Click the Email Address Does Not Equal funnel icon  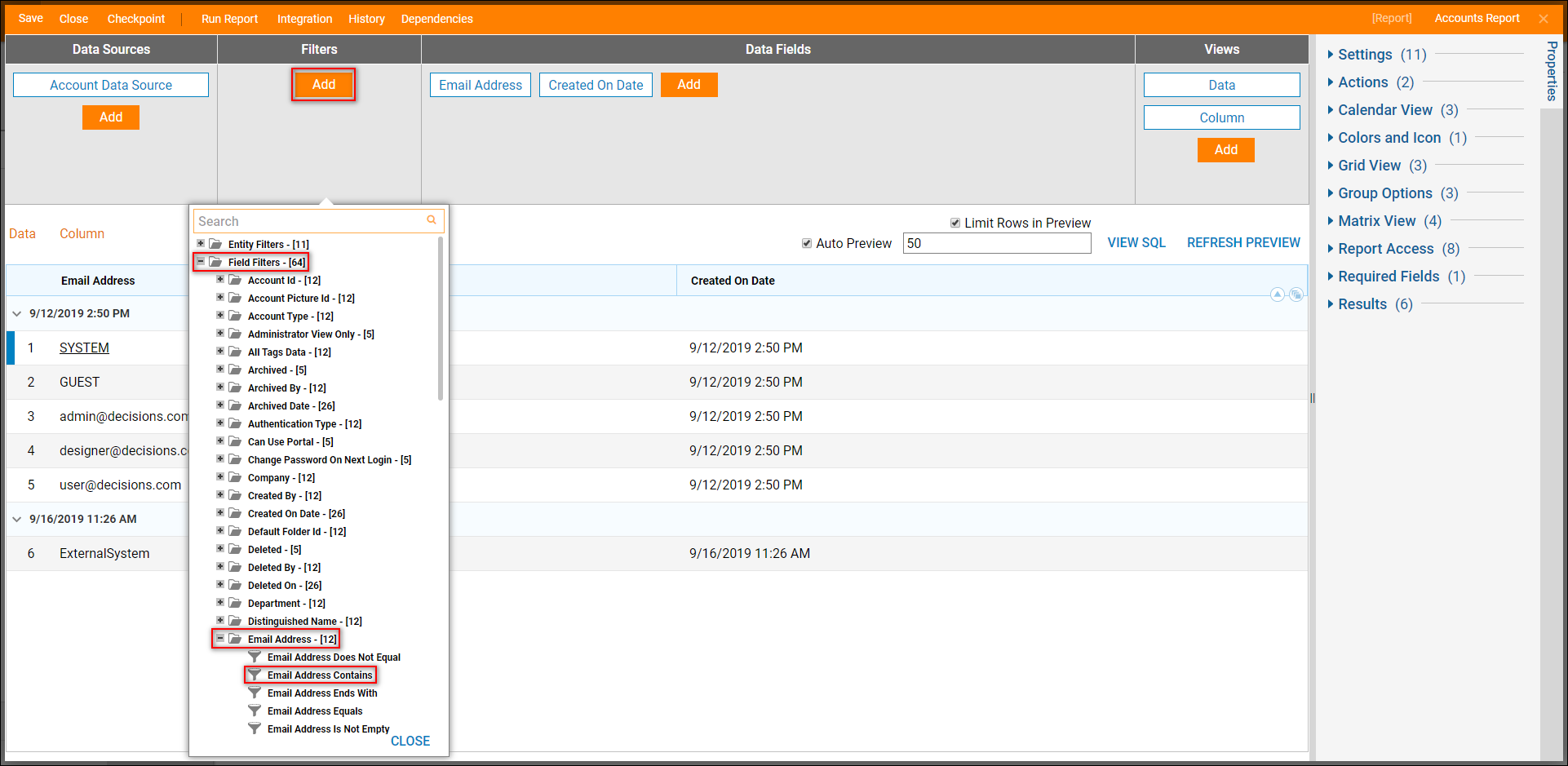click(x=255, y=657)
